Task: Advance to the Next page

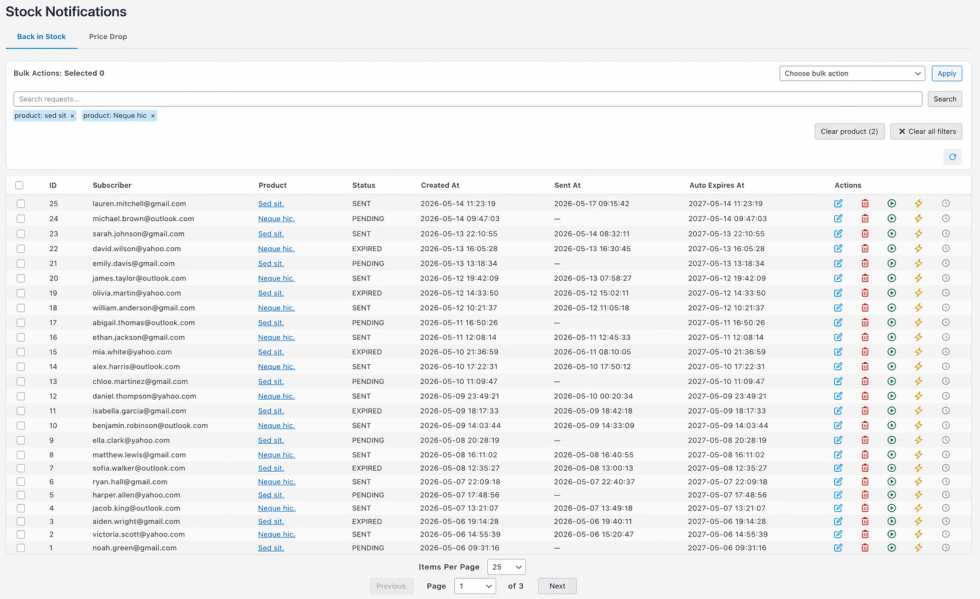Action: point(557,585)
